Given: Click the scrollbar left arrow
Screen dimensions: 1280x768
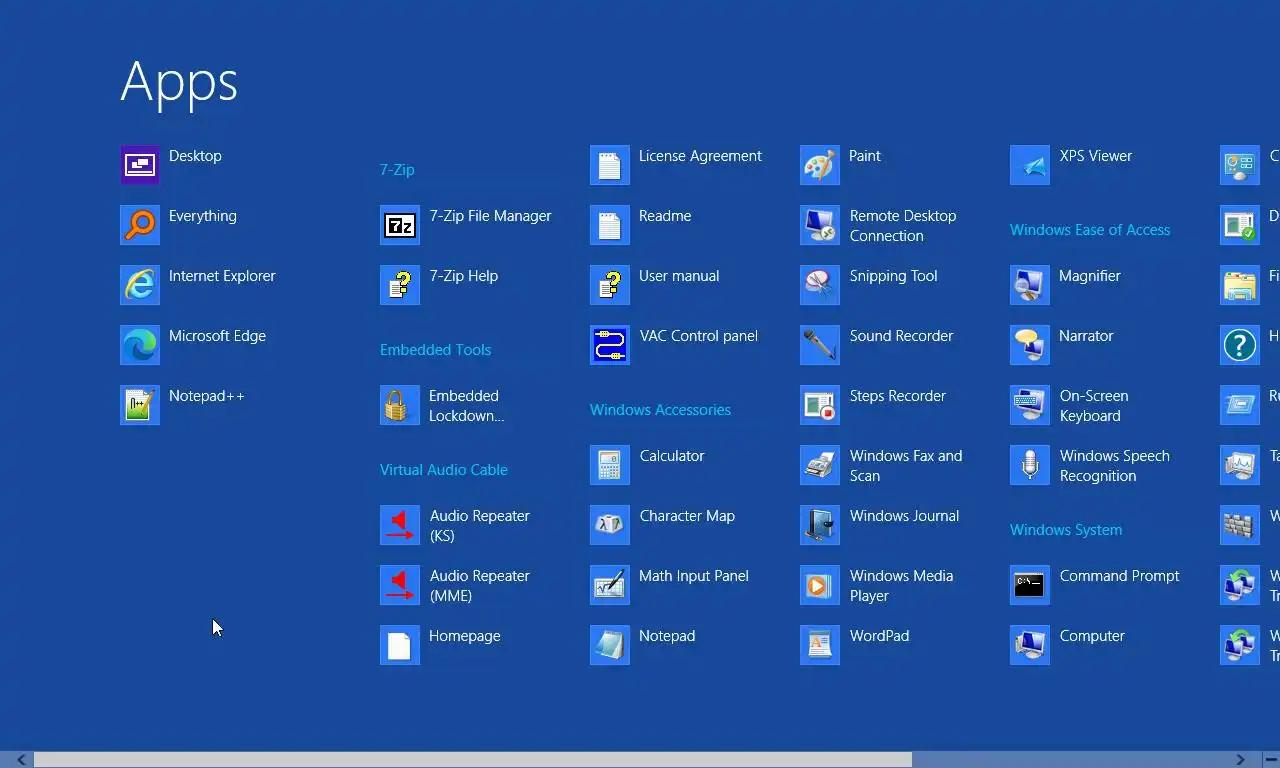Looking at the screenshot, I should pyautogui.click(x=21, y=760).
